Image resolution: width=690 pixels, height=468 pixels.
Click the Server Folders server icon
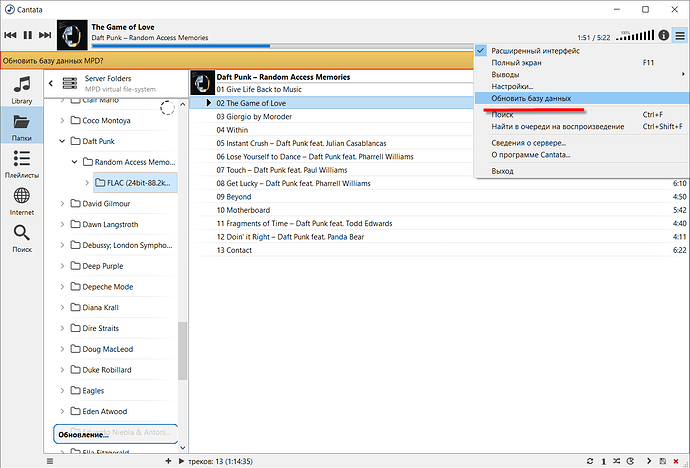click(x=70, y=83)
